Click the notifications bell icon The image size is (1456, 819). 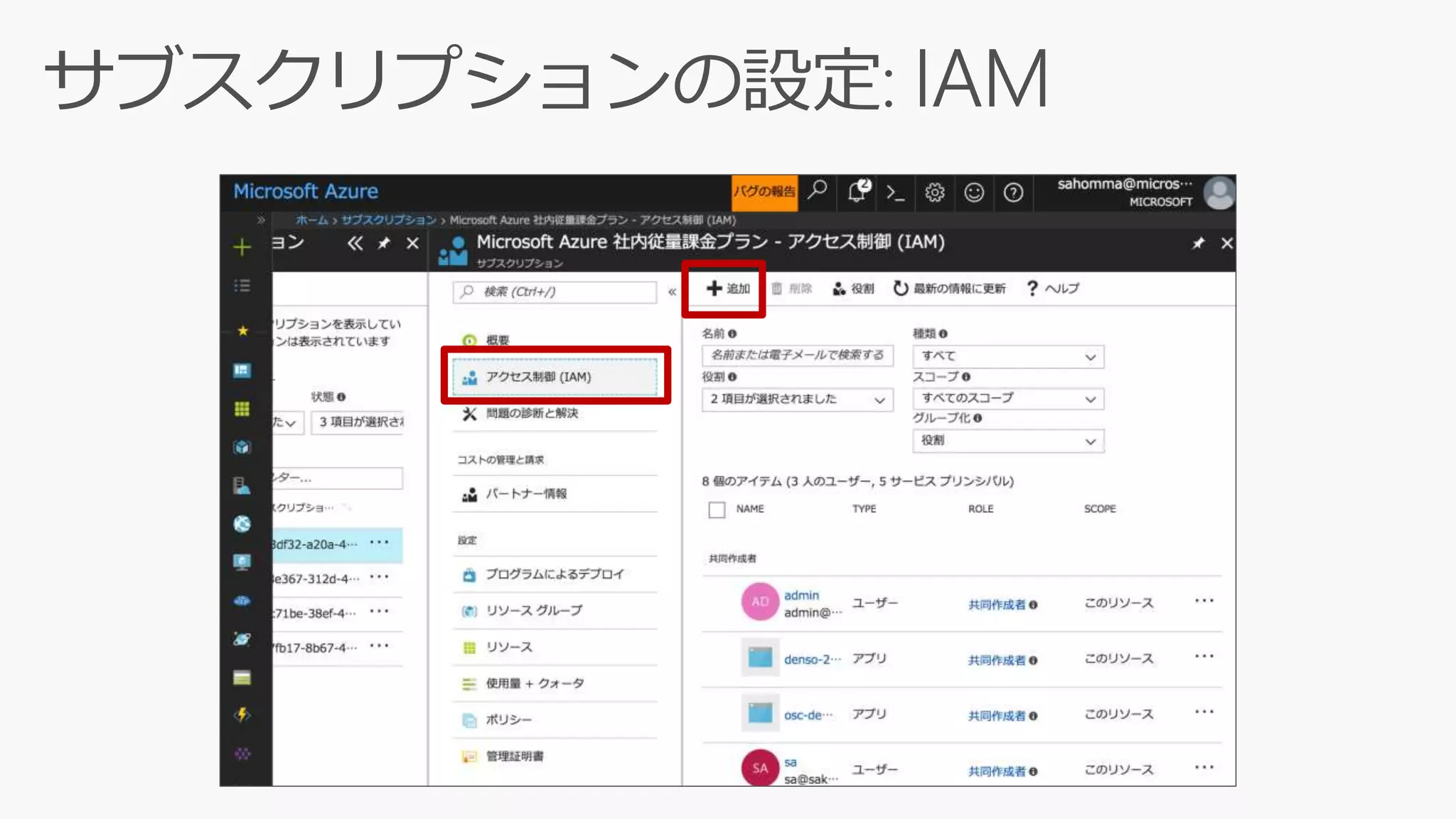(858, 191)
